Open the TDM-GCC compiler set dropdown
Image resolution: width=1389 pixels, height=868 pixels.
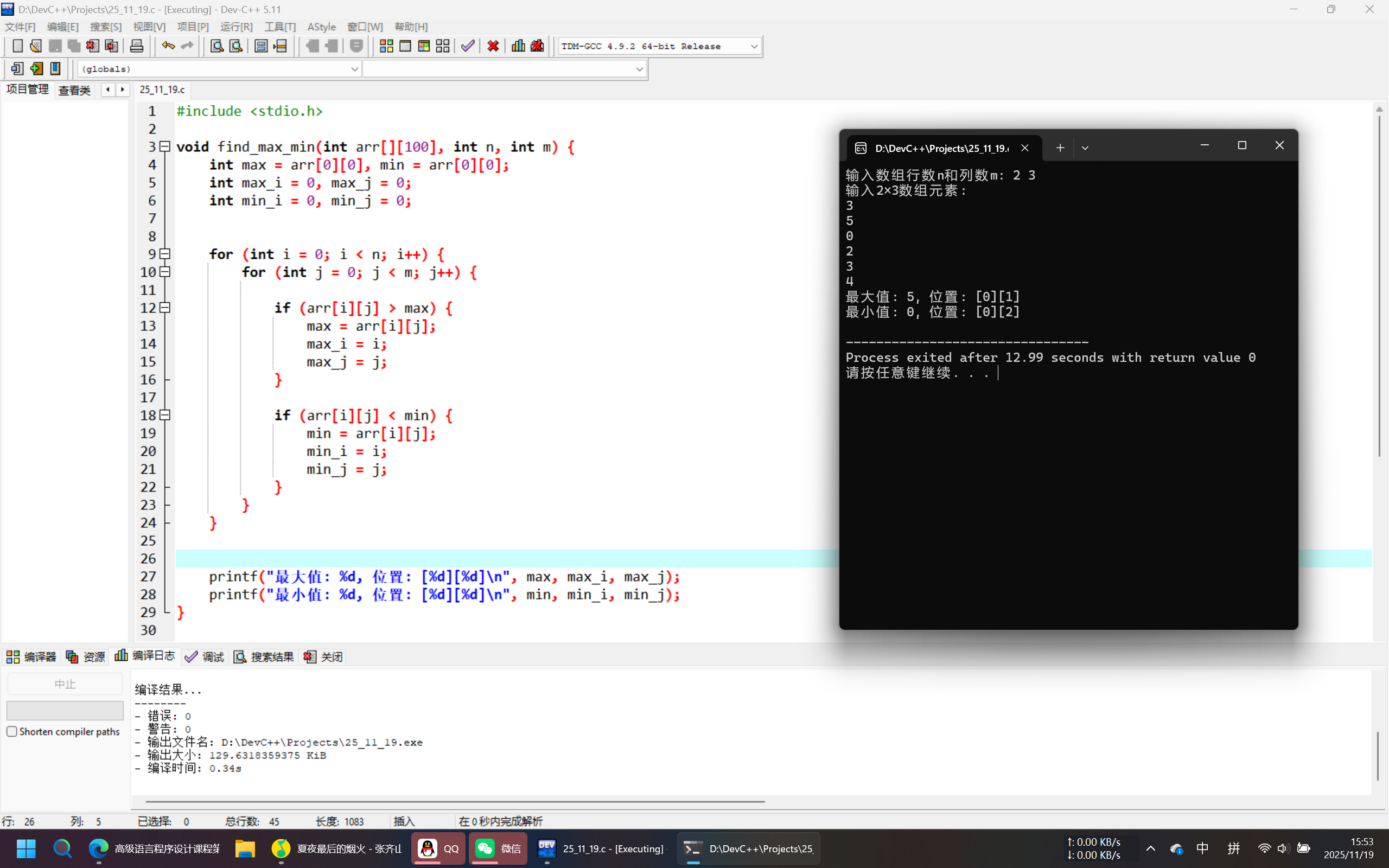754,46
